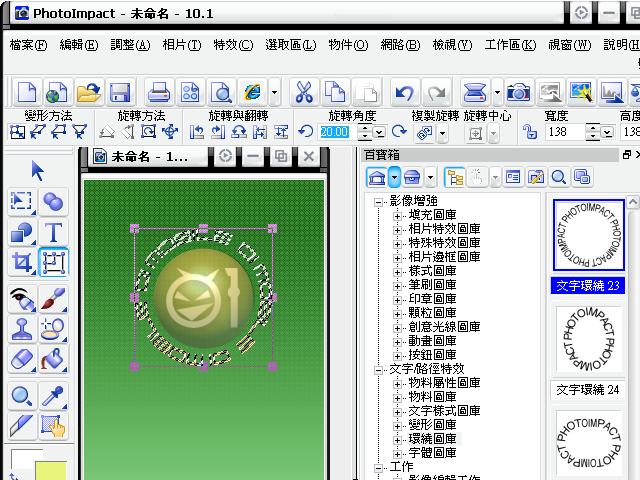Viewport: 640px width, 480px height.
Task: Select the Bucket Fill tool
Action: coord(53,359)
